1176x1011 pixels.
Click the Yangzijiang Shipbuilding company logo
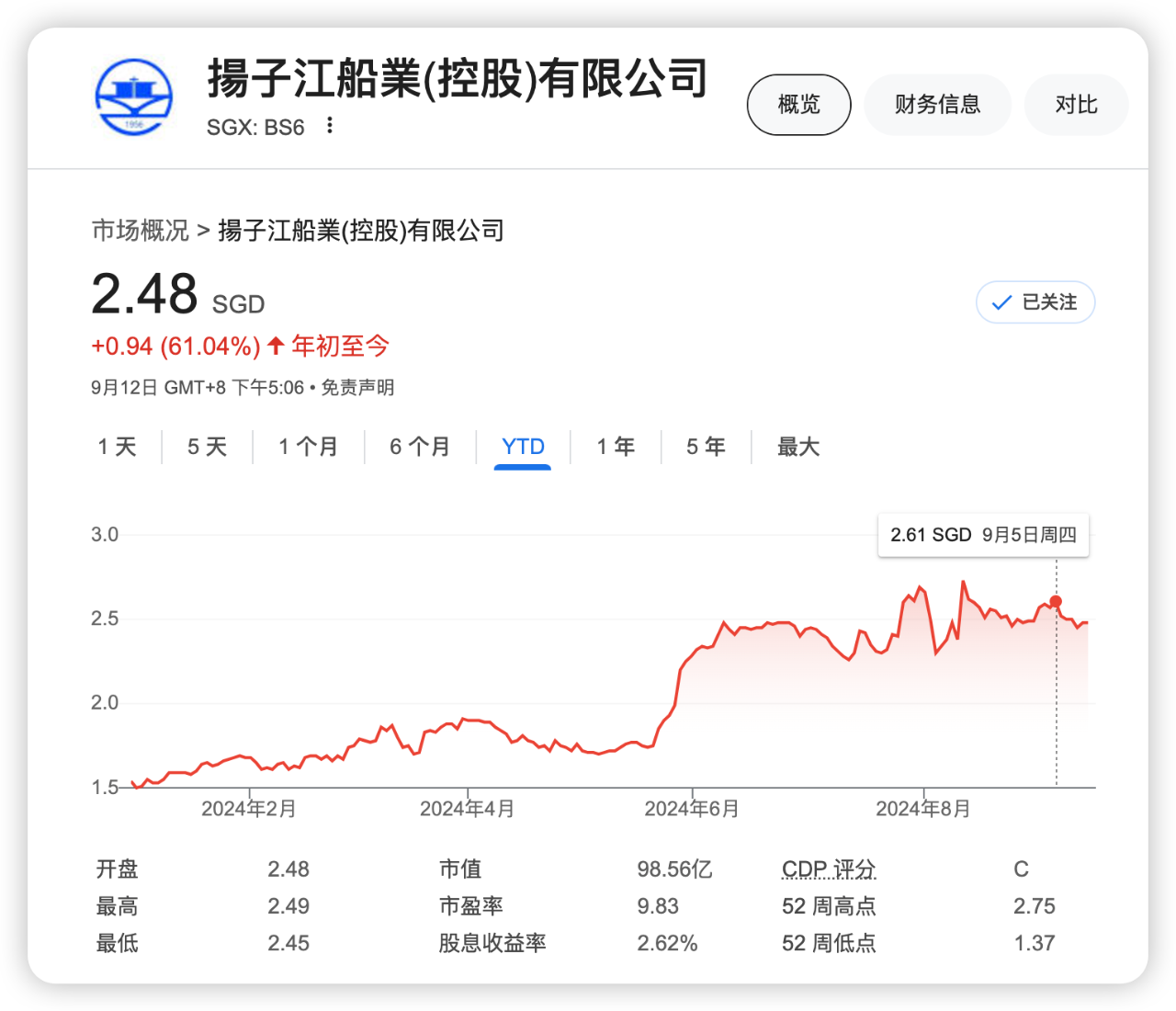134,97
